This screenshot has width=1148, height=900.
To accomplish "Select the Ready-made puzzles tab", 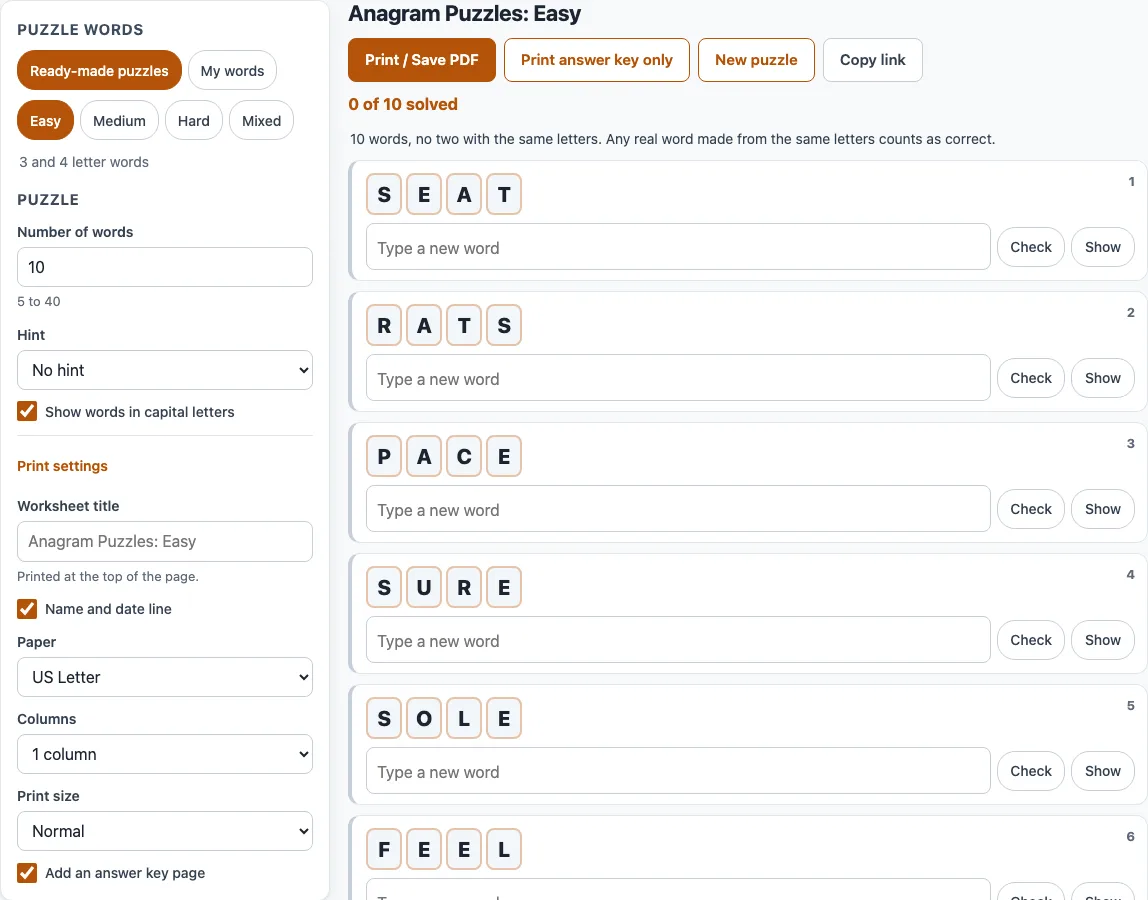I will click(x=99, y=70).
